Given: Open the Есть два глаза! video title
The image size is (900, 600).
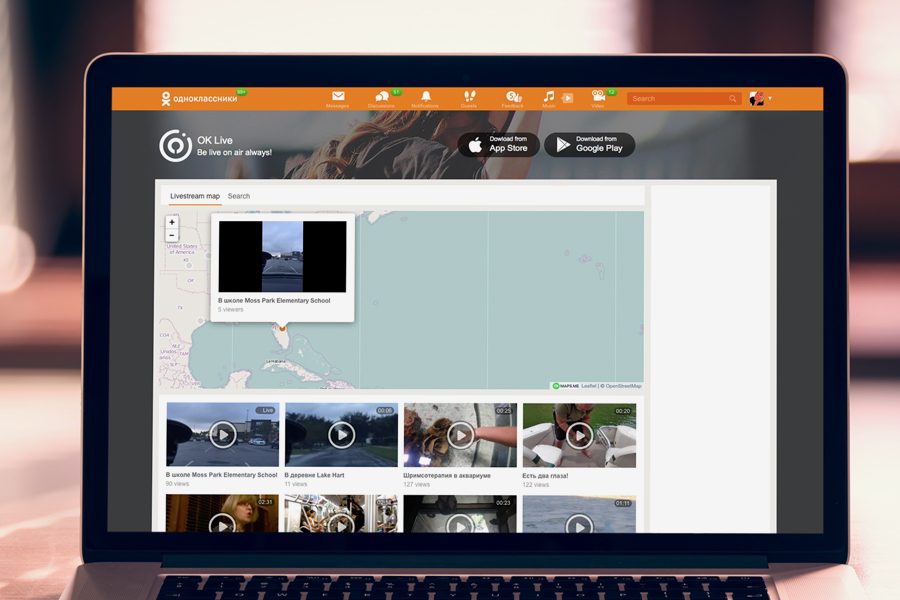Looking at the screenshot, I should 545,475.
